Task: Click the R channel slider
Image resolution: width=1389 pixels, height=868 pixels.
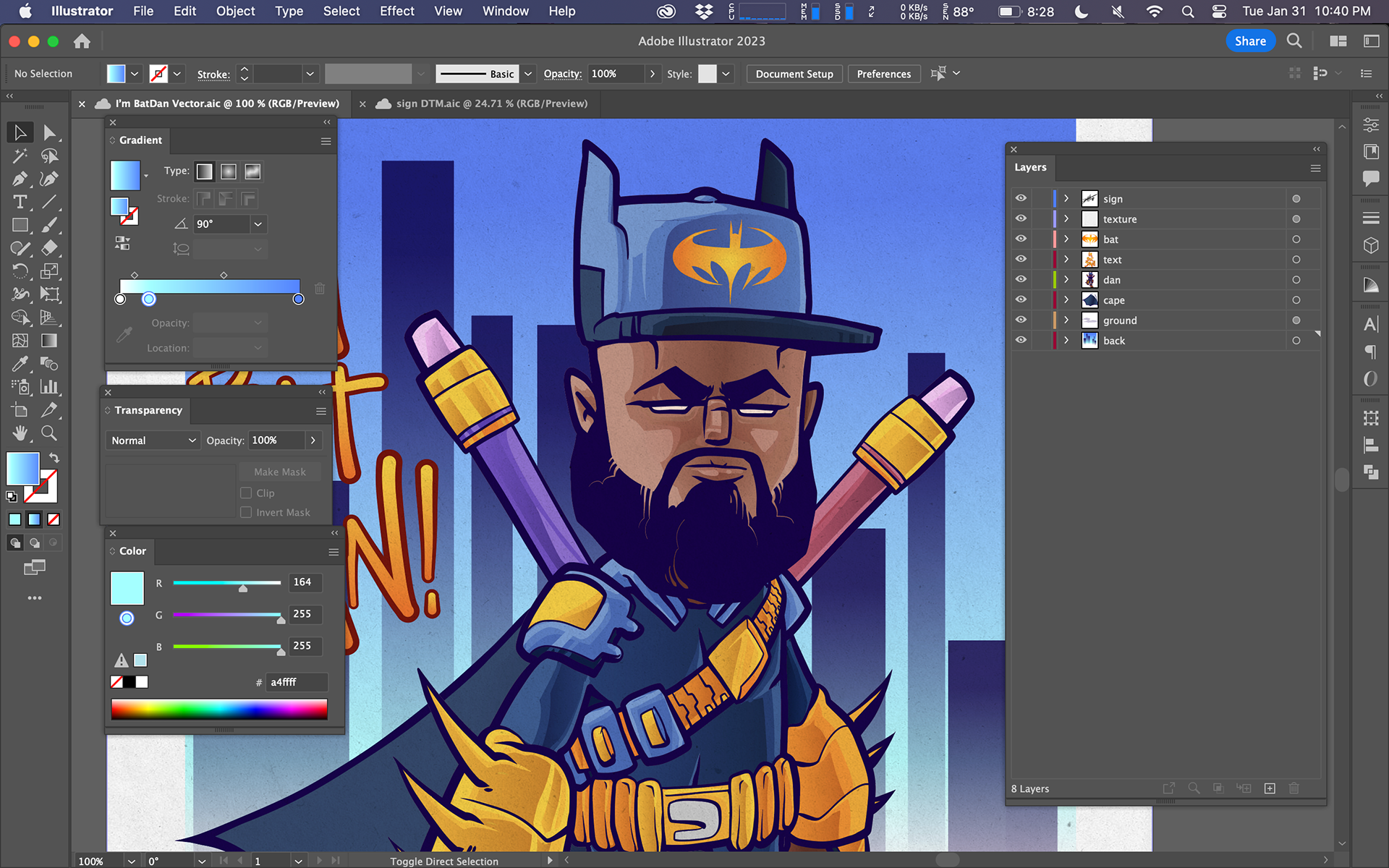Action: 226,583
